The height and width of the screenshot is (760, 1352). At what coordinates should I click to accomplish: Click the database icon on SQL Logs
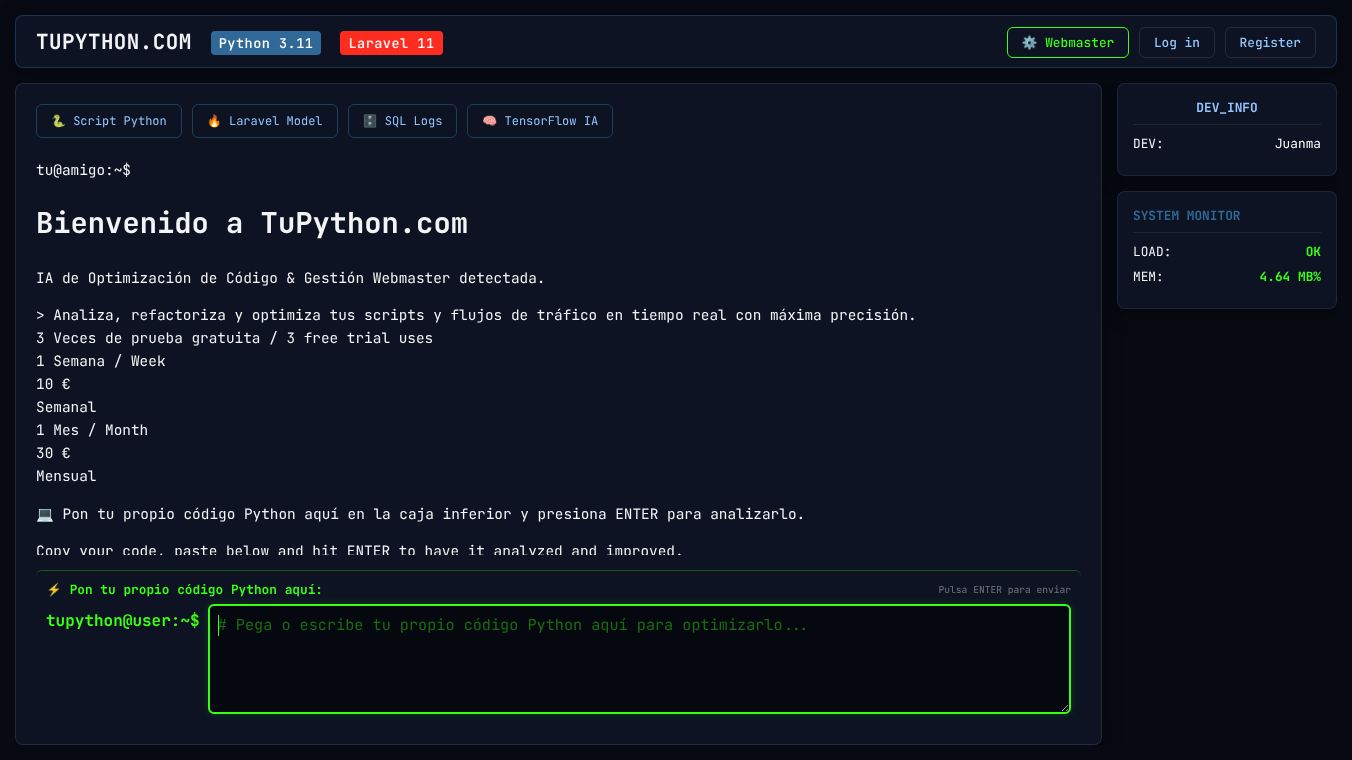coord(370,121)
